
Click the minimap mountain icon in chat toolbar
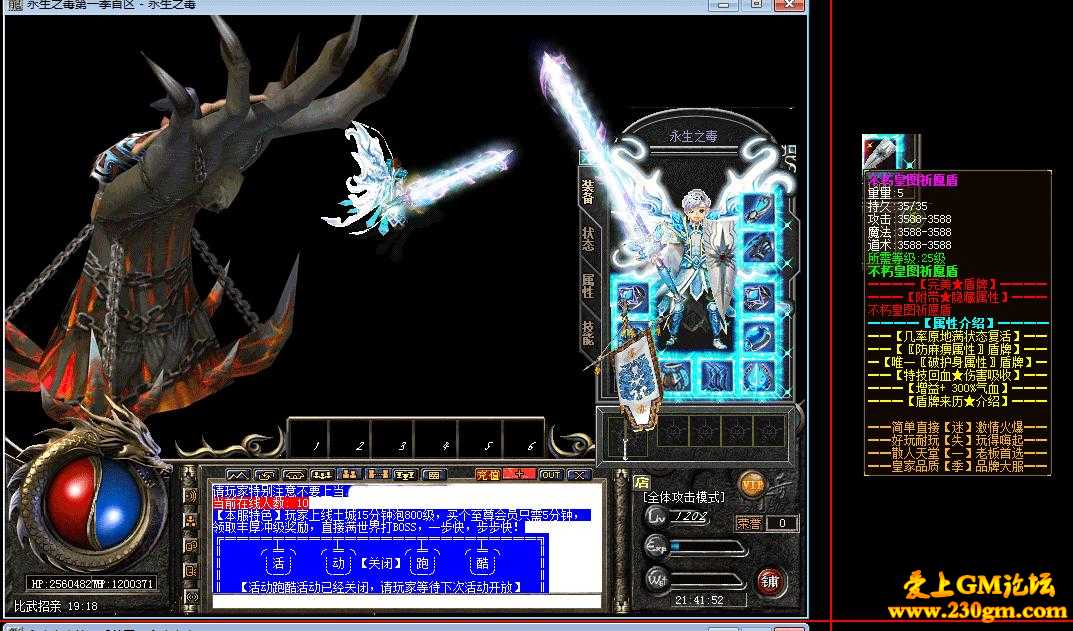tap(237, 474)
